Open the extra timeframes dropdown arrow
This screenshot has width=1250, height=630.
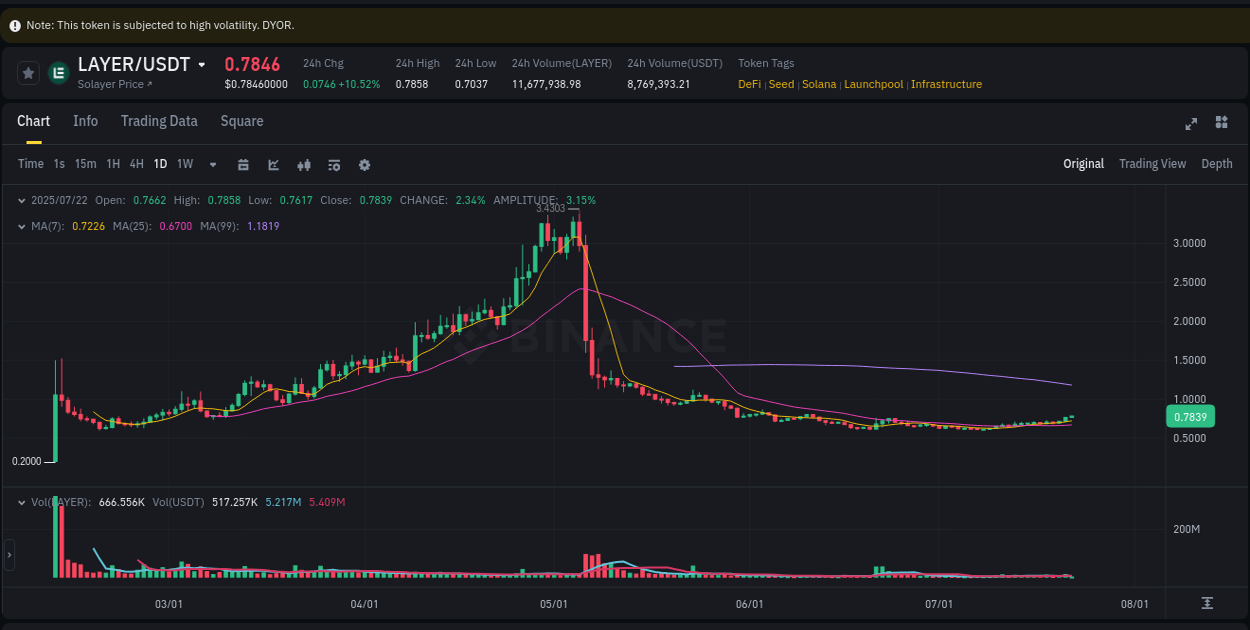click(211, 164)
